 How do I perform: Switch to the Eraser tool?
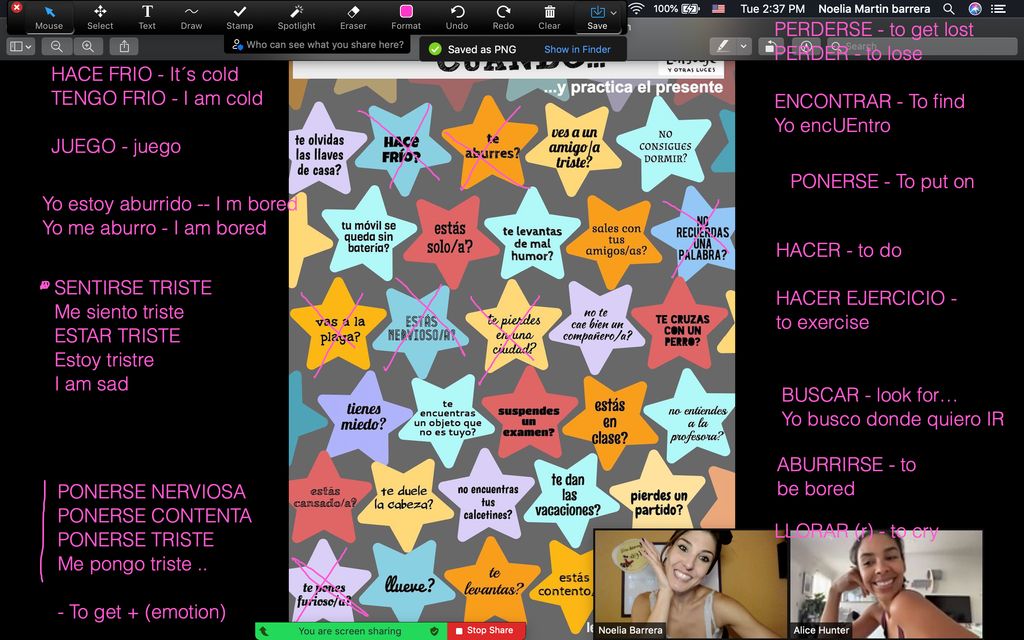353,16
